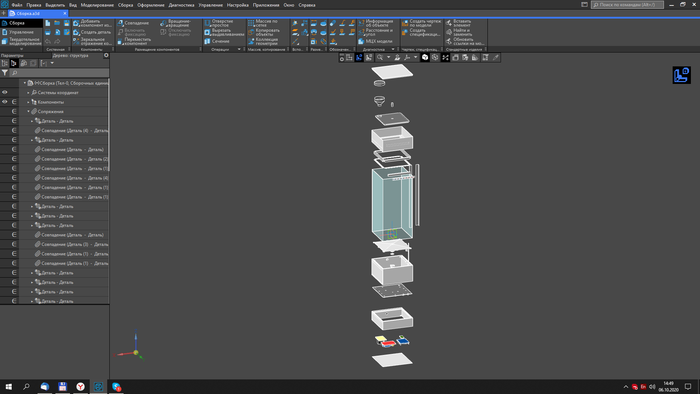Activate the Переместить компонент tool
Screen dimensions: 700x394
tap(134, 41)
